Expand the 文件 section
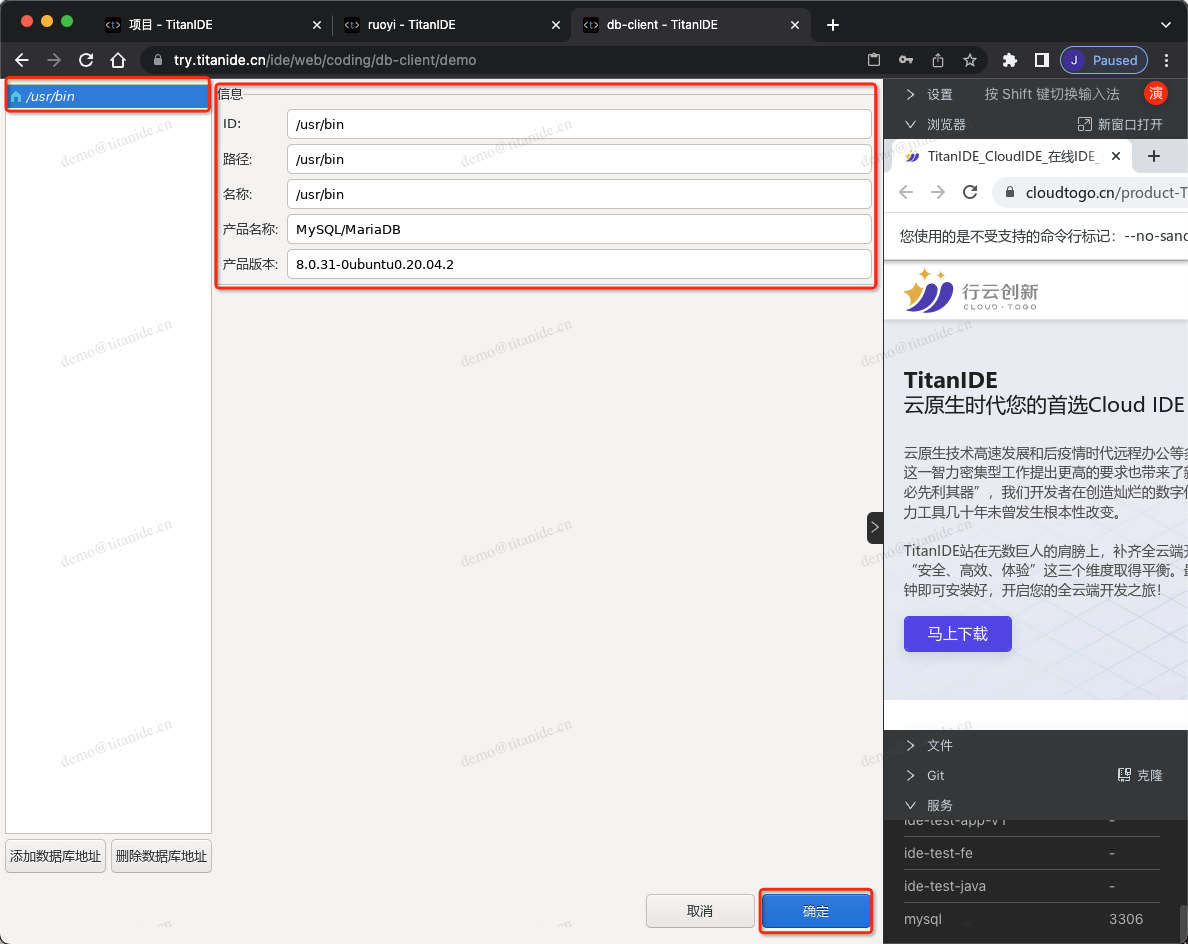1188x944 pixels. (x=911, y=745)
